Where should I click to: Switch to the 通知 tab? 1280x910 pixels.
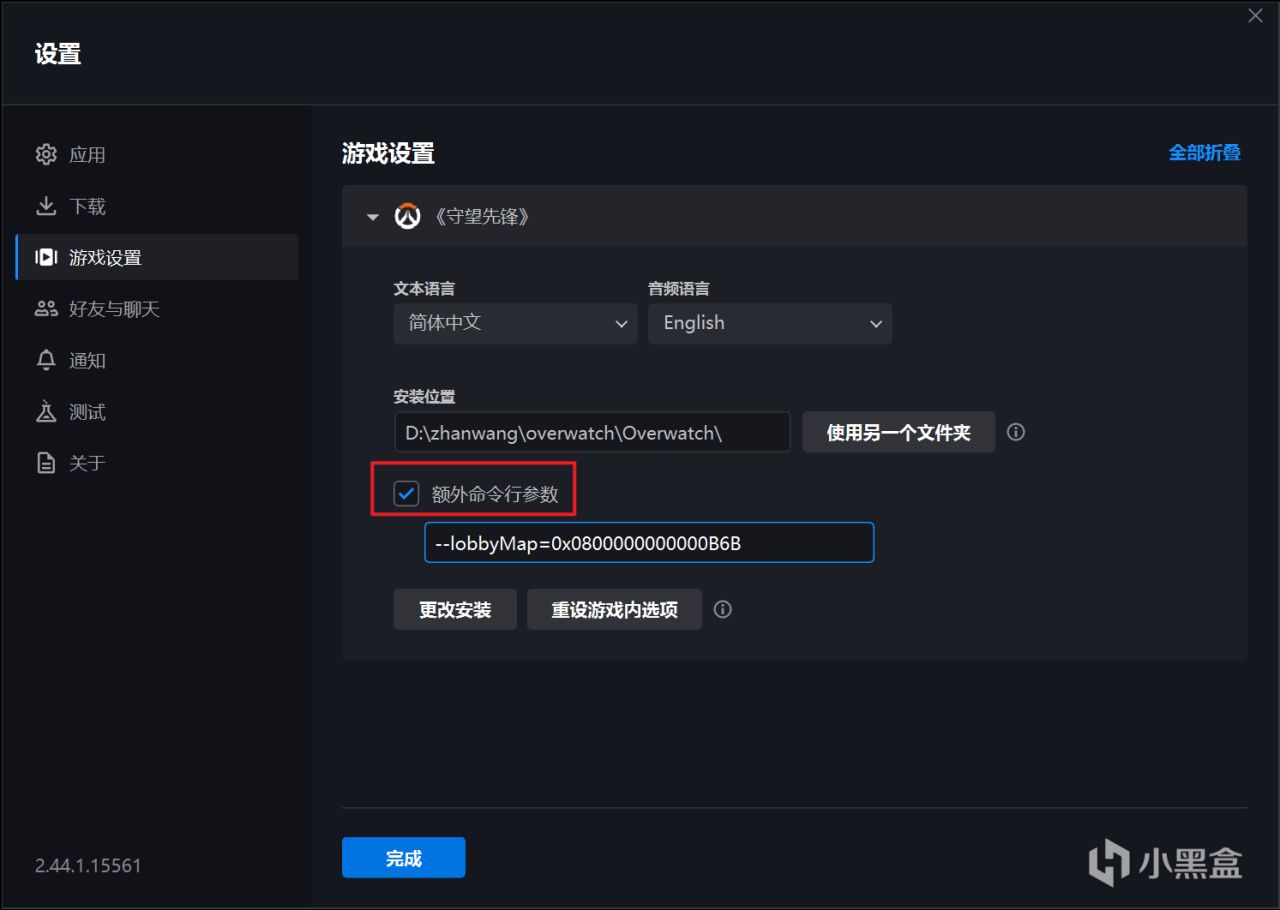pos(157,360)
